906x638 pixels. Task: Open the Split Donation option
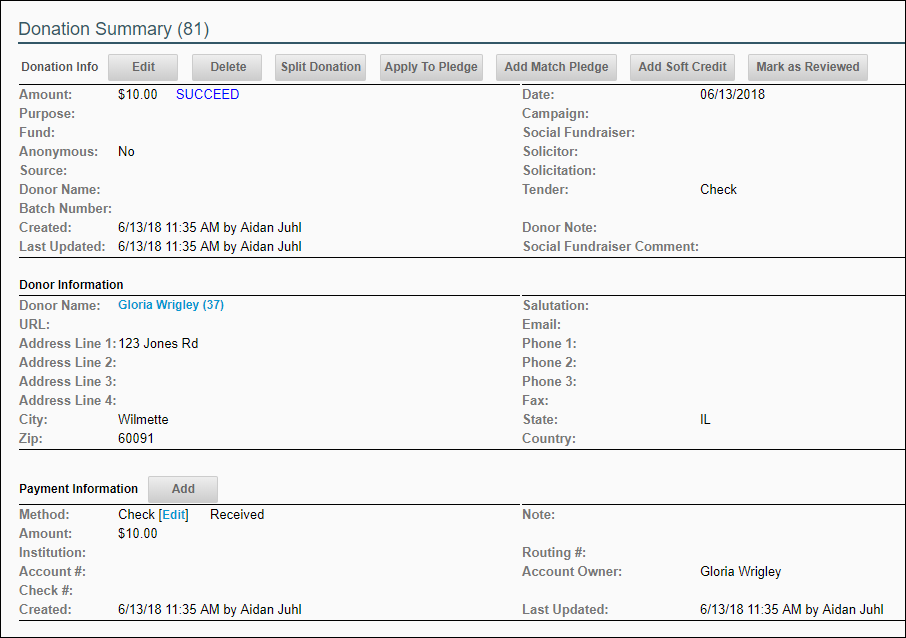point(321,67)
